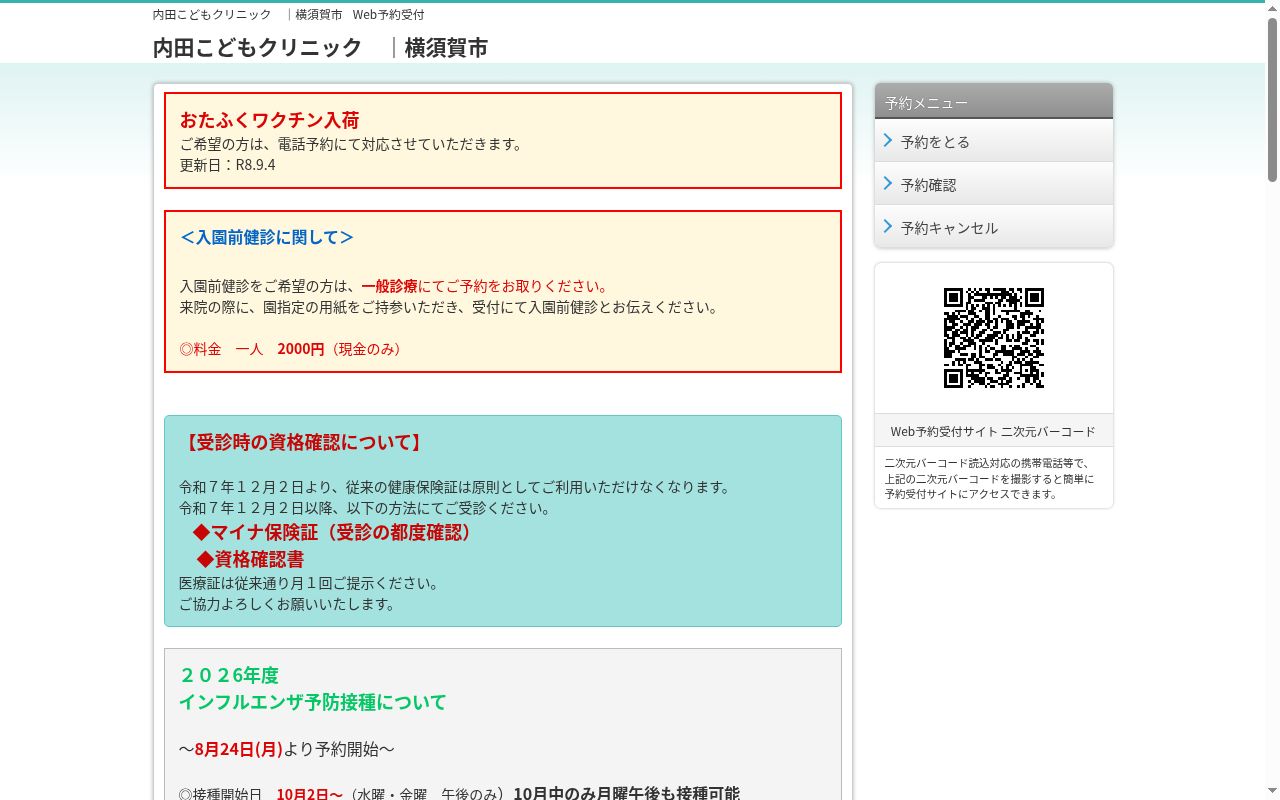Image resolution: width=1280 pixels, height=800 pixels.
Task: Click the ◆資格確認書 line
Action: (x=250, y=559)
